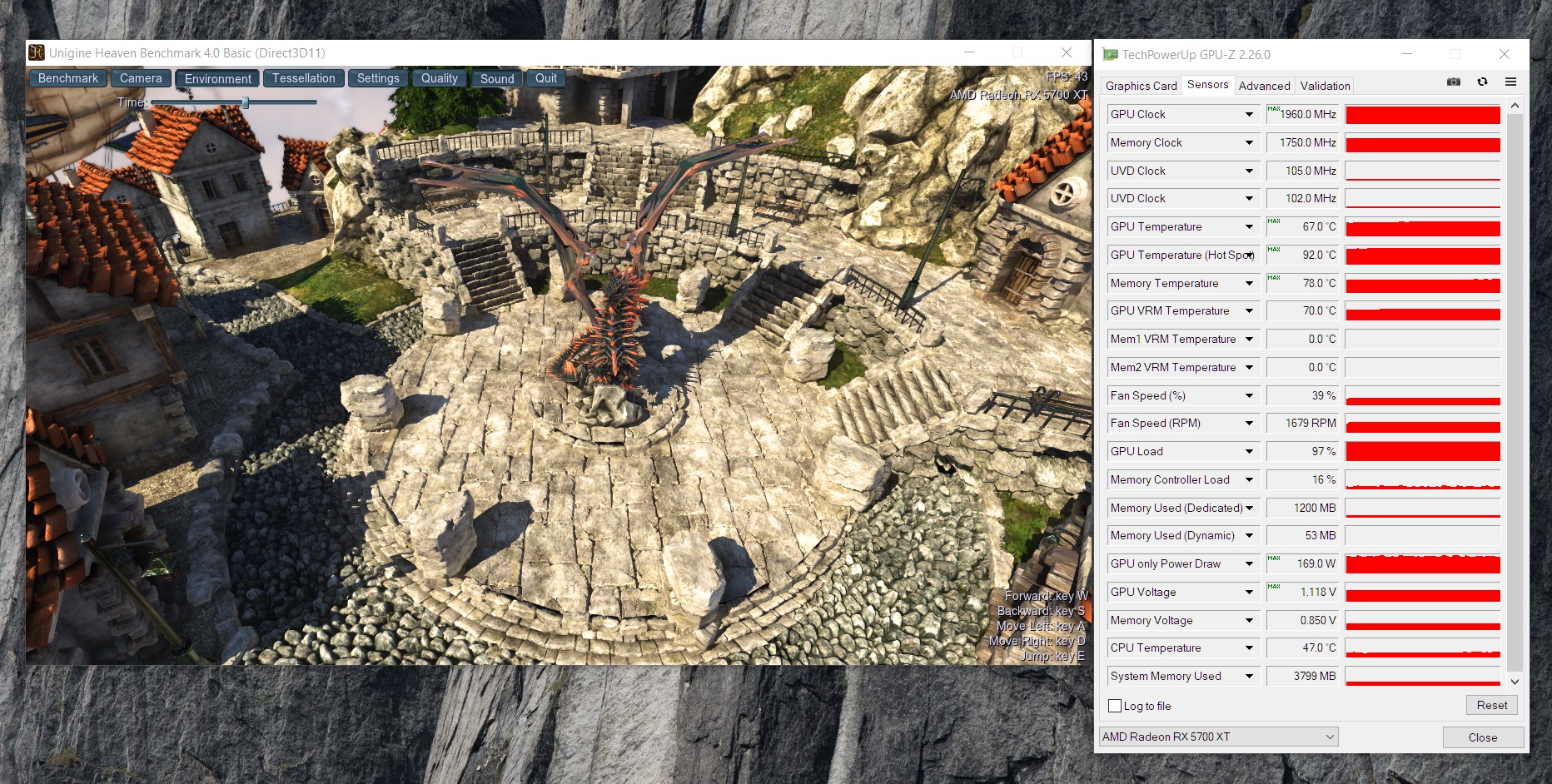Go to the Validation tab
Screen dimensions: 1552x784
[x=1325, y=86]
